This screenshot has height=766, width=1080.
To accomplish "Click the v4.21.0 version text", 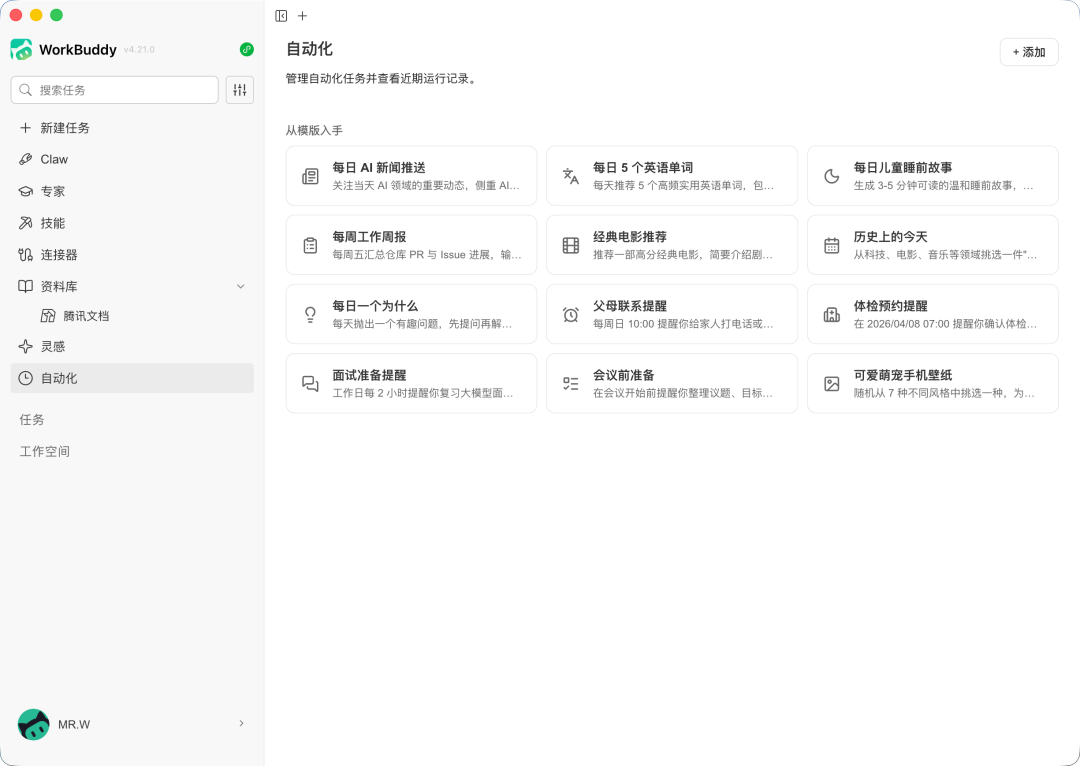I will click(x=139, y=50).
